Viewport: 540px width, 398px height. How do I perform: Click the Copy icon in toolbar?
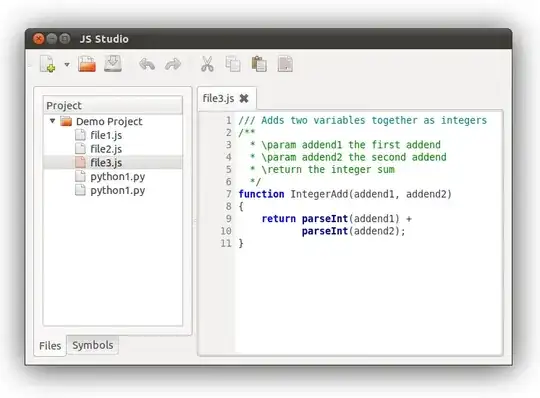233,64
